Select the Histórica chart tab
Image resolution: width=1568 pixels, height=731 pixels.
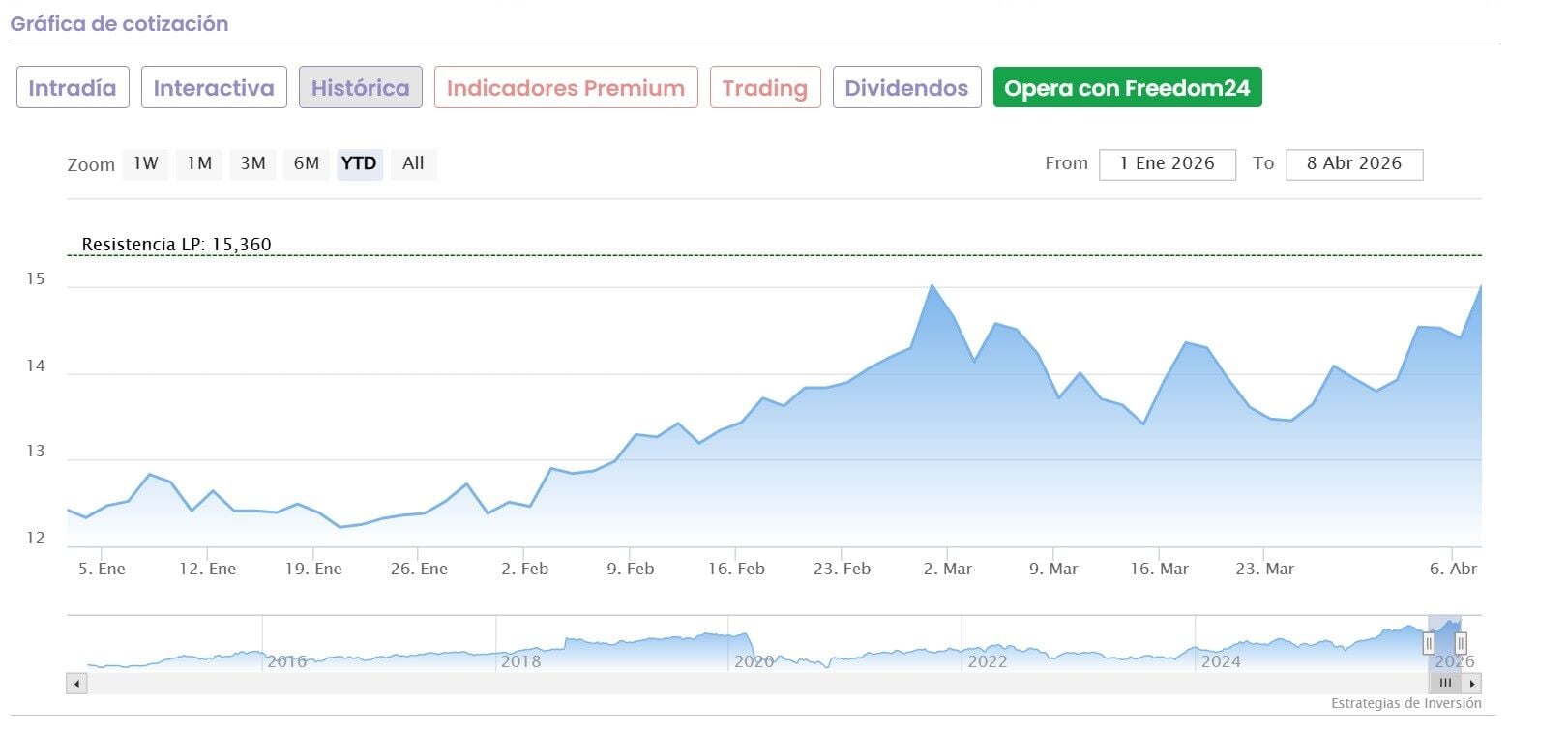[x=360, y=88]
